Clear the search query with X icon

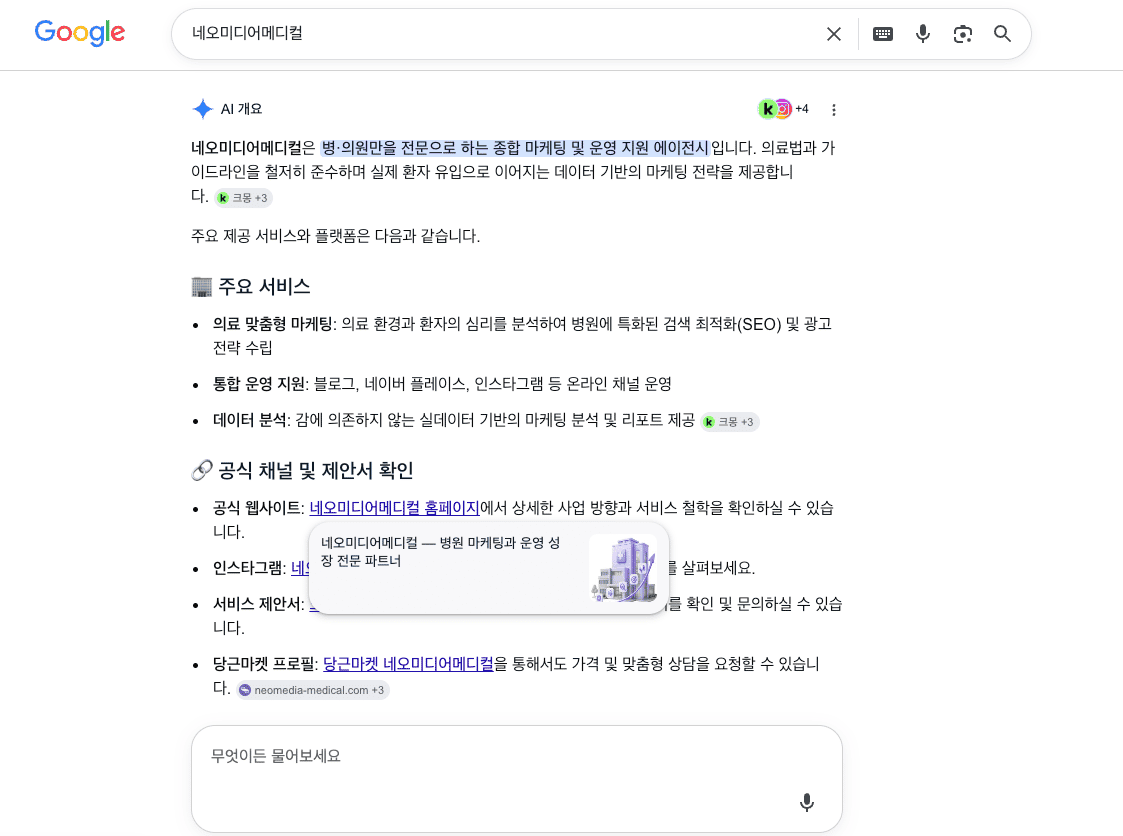click(834, 34)
